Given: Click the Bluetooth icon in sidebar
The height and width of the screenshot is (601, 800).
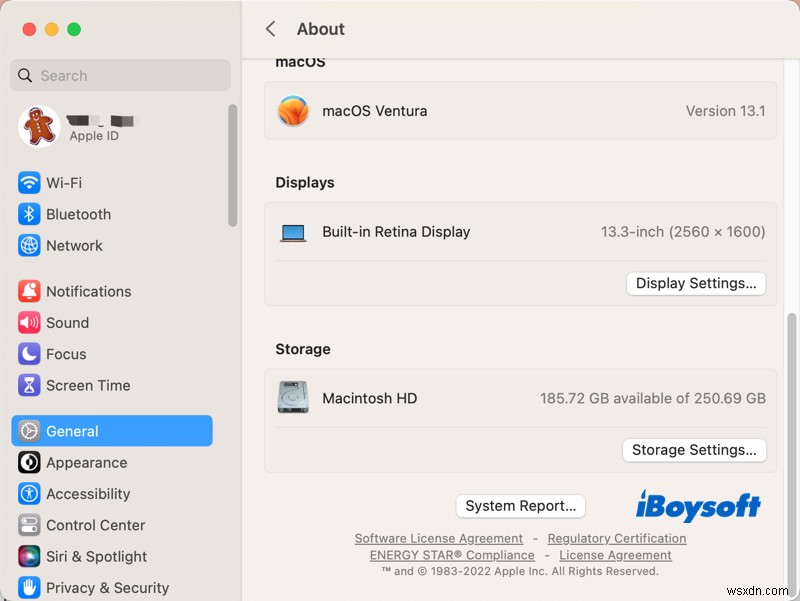Looking at the screenshot, I should tap(29, 214).
